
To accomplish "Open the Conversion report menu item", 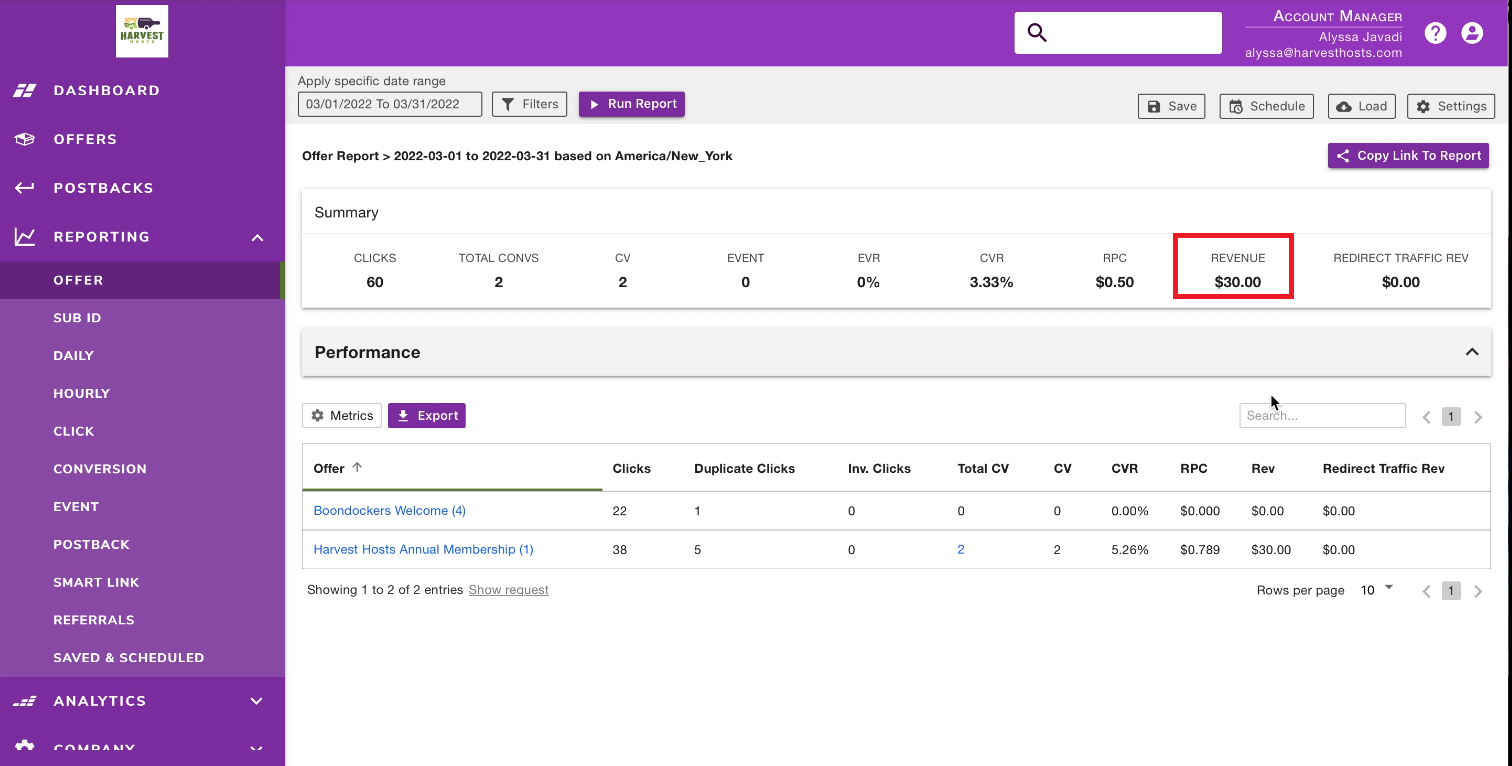I will (x=100, y=469).
